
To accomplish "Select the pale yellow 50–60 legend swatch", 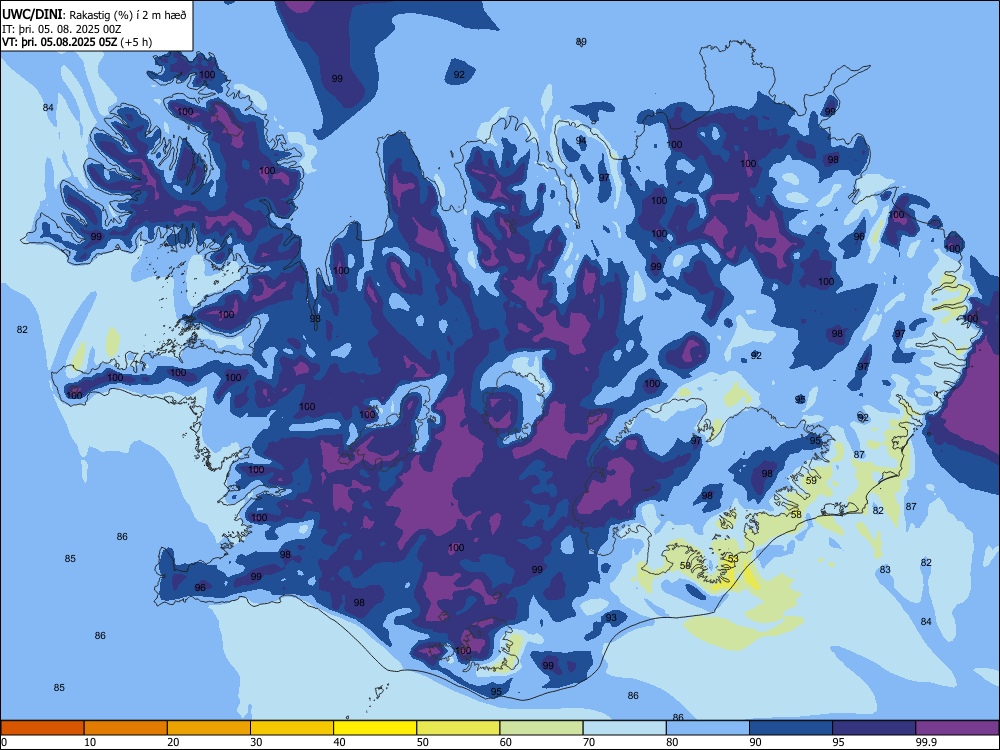I will coord(458,728).
